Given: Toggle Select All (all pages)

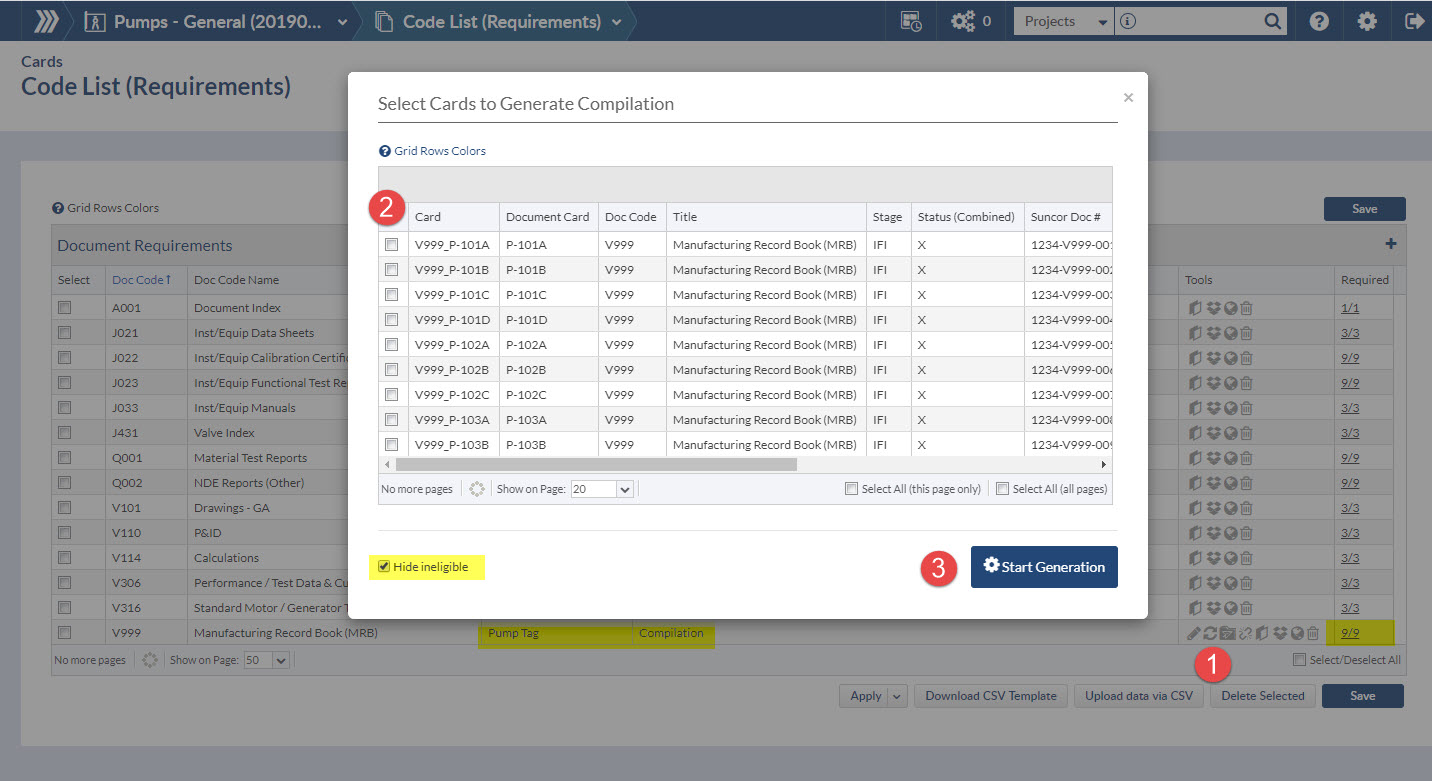Looking at the screenshot, I should [1002, 489].
